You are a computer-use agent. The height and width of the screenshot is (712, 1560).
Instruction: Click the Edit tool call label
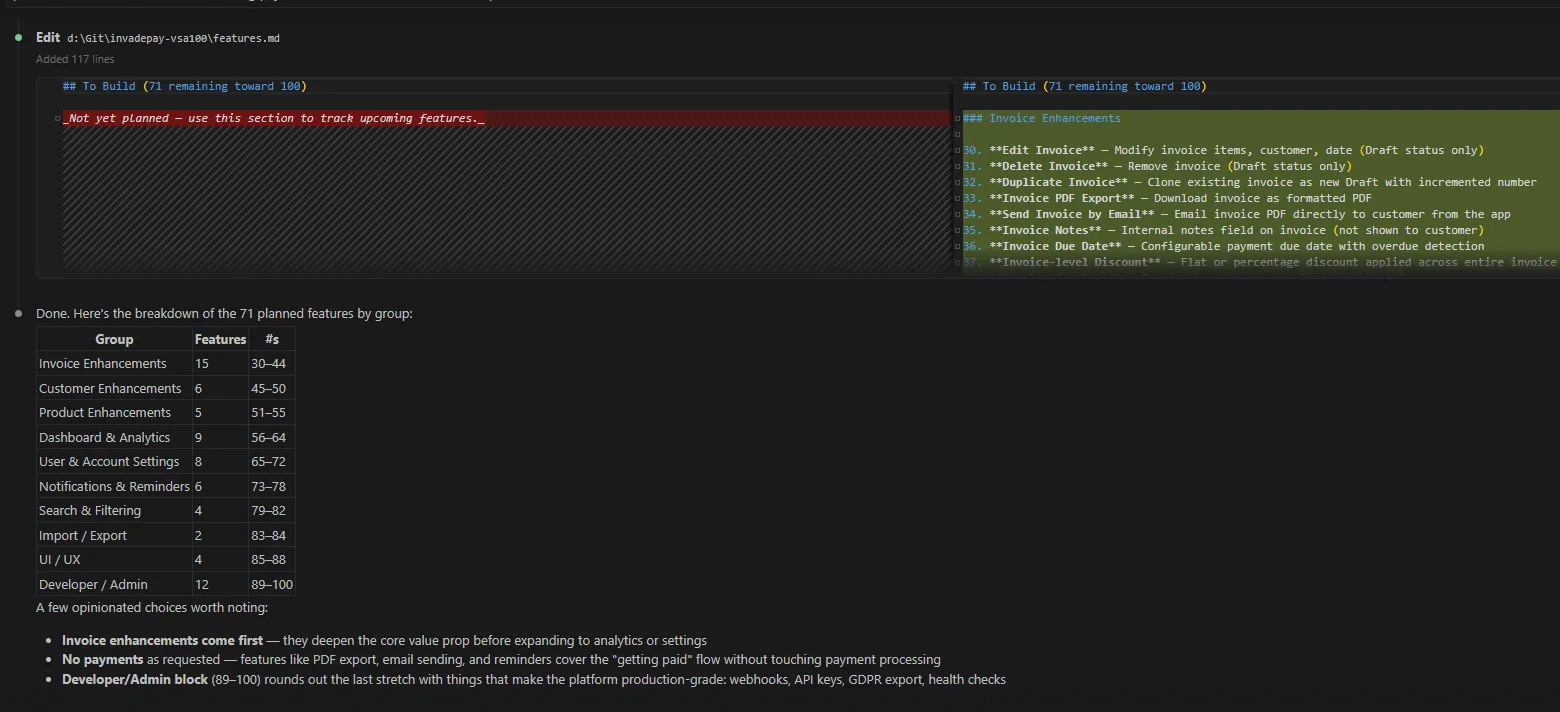click(48, 37)
